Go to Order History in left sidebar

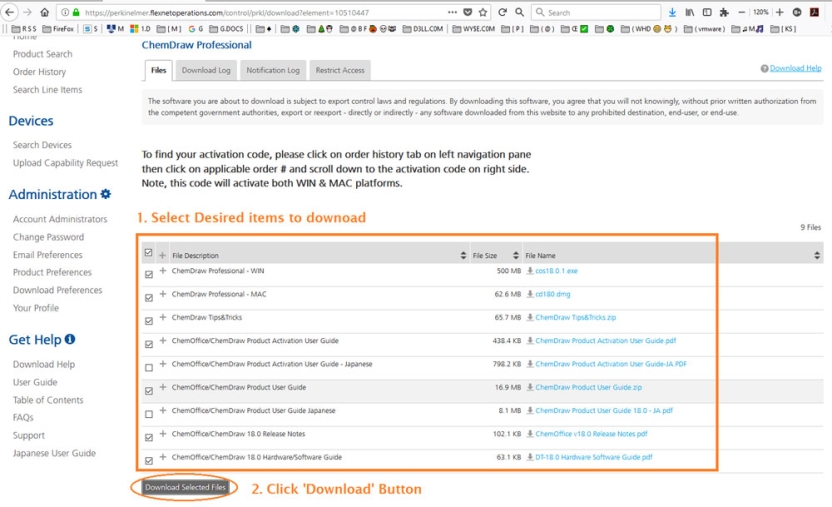point(39,72)
